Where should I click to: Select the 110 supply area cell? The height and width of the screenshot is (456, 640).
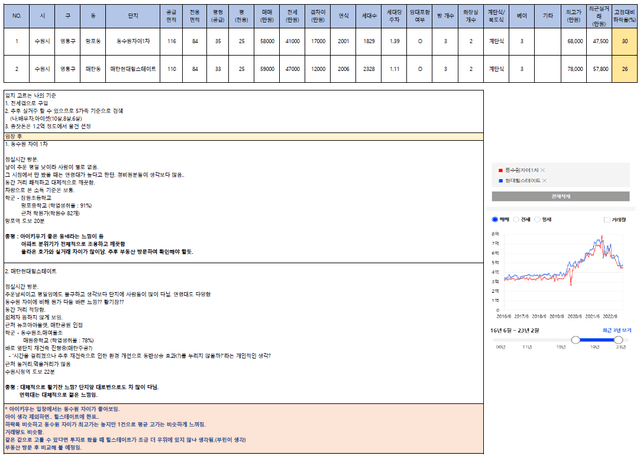pyautogui.click(x=171, y=69)
